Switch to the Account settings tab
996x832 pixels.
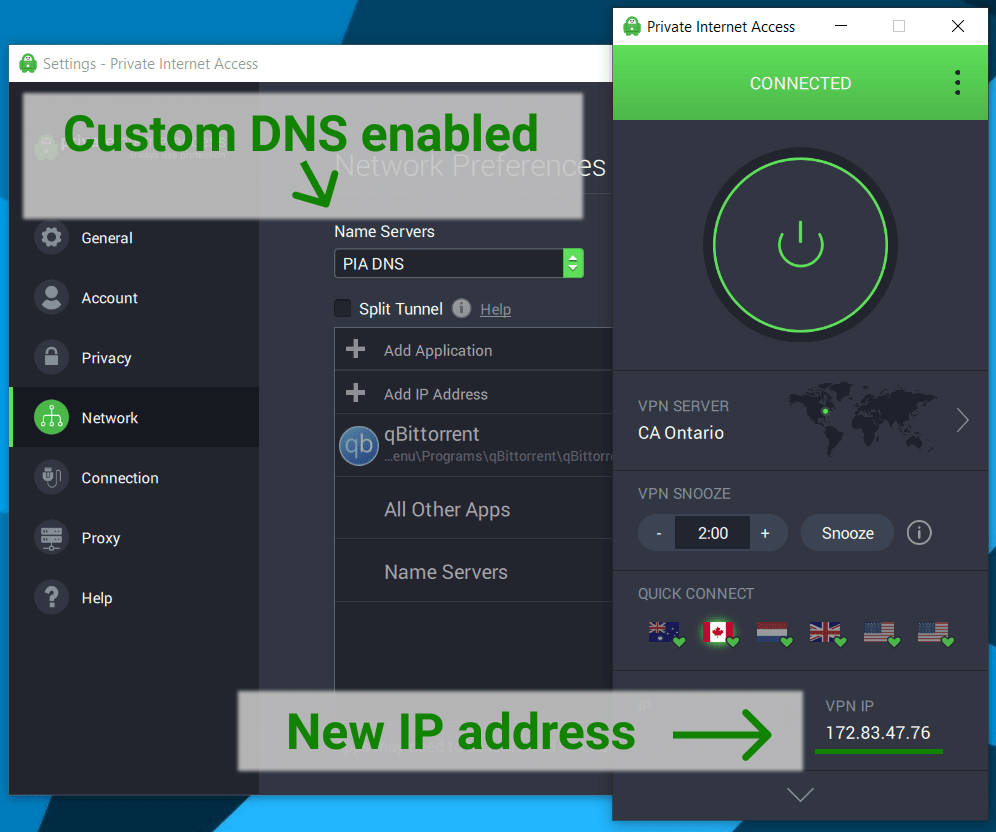pyautogui.click(x=134, y=297)
